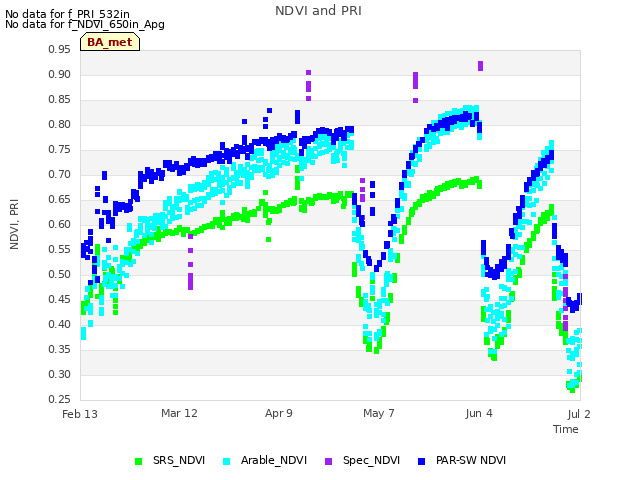Viewport: 640px width, 480px height.
Task: Click the 0.80 y-axis tick label
Action: coord(60,124)
